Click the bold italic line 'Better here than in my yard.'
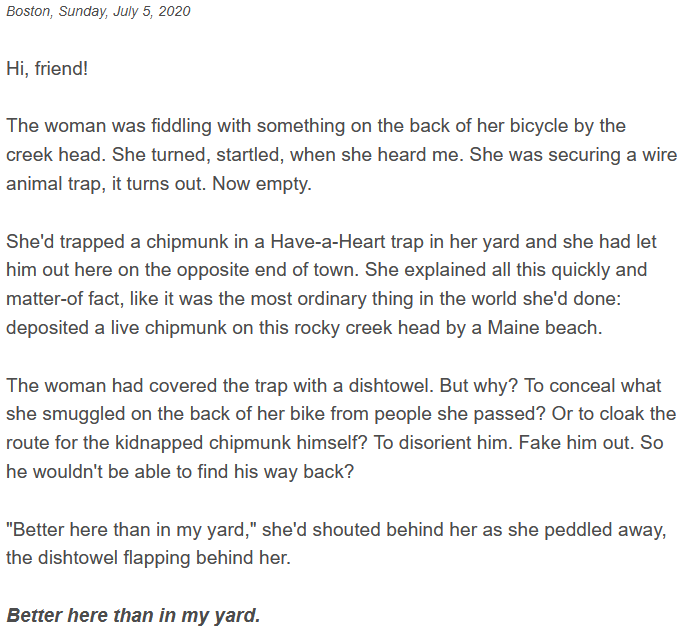This screenshot has height=632, width=683. [x=133, y=615]
